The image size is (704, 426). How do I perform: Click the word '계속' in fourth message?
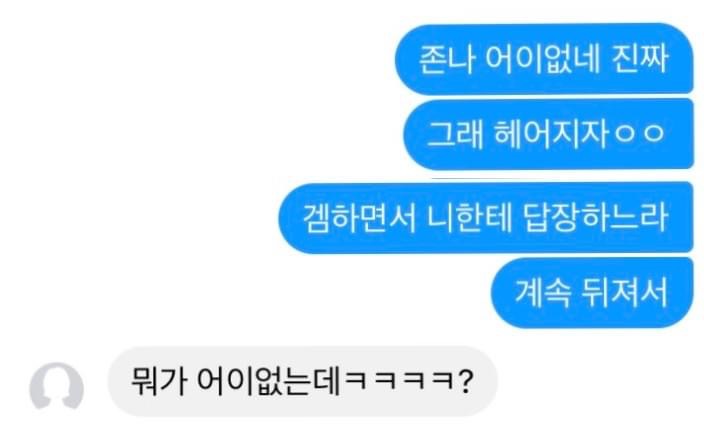click(542, 293)
